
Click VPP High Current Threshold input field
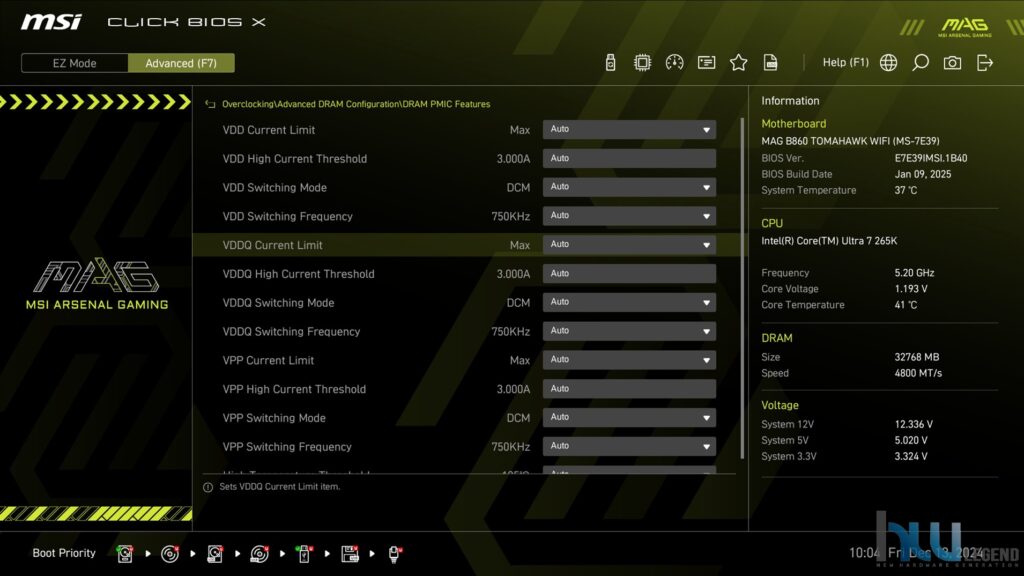click(x=629, y=389)
